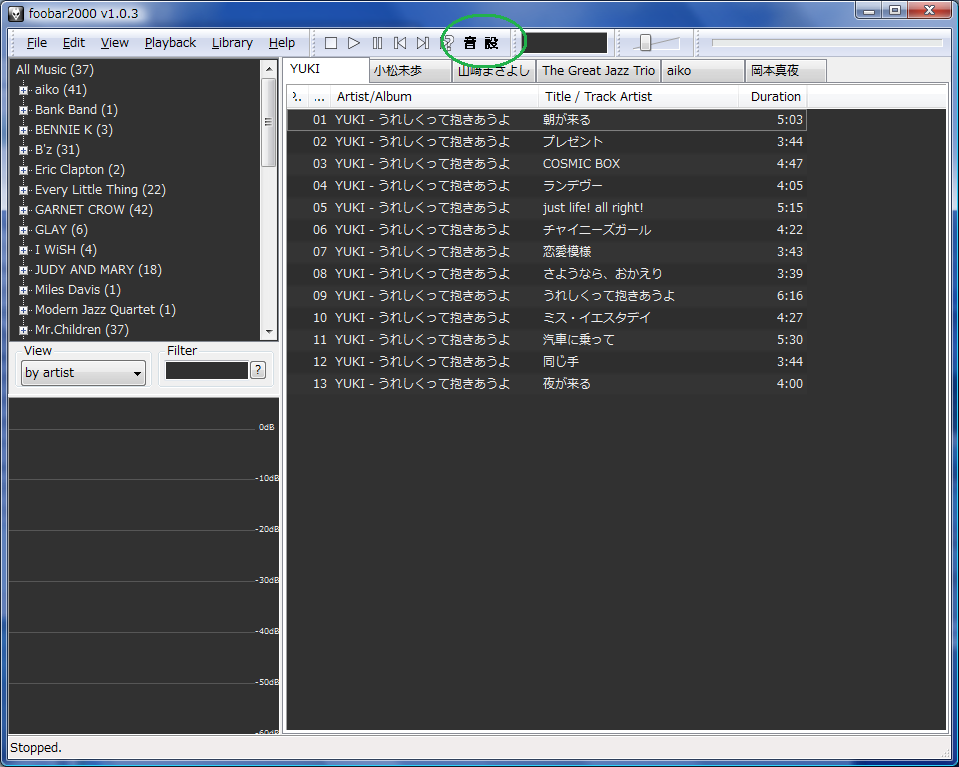Screen dimensions: 959x767
Task: Open the 'by artist' view dropdown
Action: (83, 372)
